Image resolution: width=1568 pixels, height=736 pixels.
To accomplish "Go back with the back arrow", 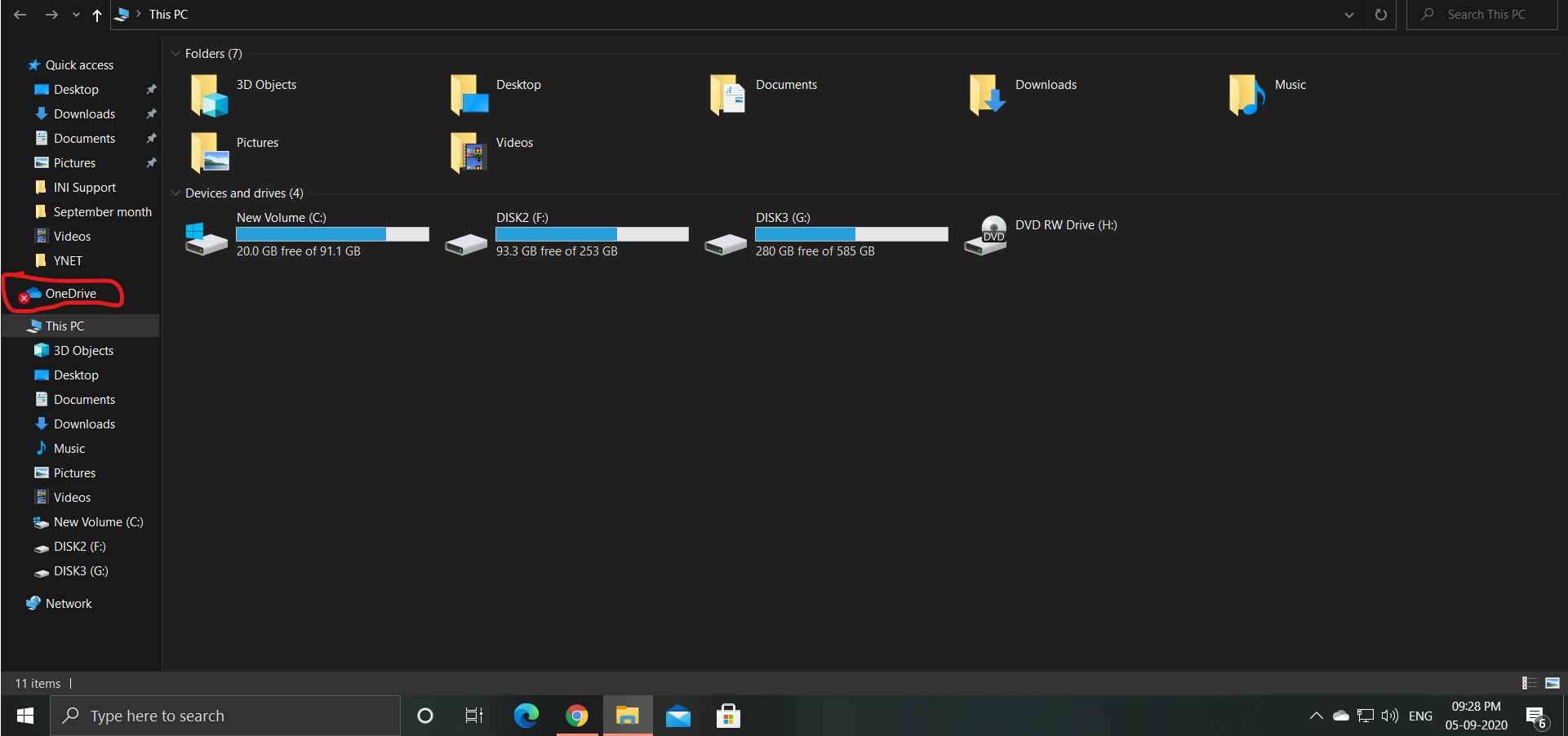I will 20,15.
